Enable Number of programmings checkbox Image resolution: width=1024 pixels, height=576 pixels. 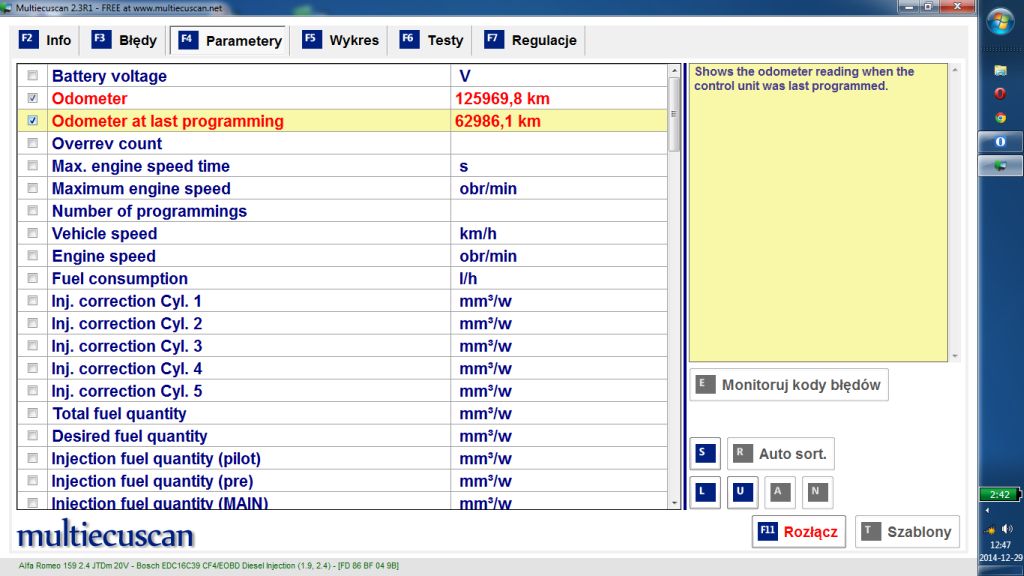pos(33,211)
